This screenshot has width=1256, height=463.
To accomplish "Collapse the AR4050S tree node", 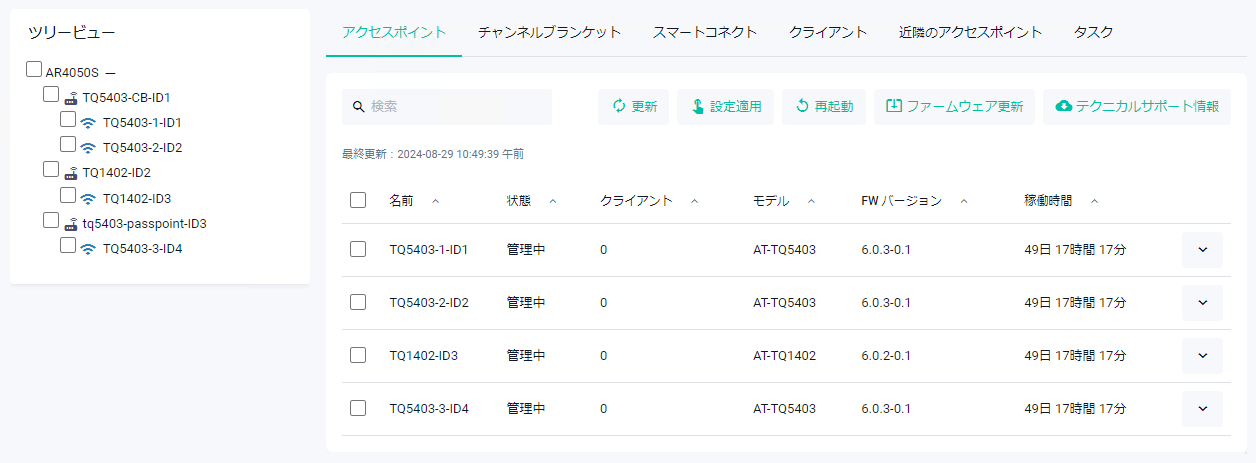I will tap(110, 73).
